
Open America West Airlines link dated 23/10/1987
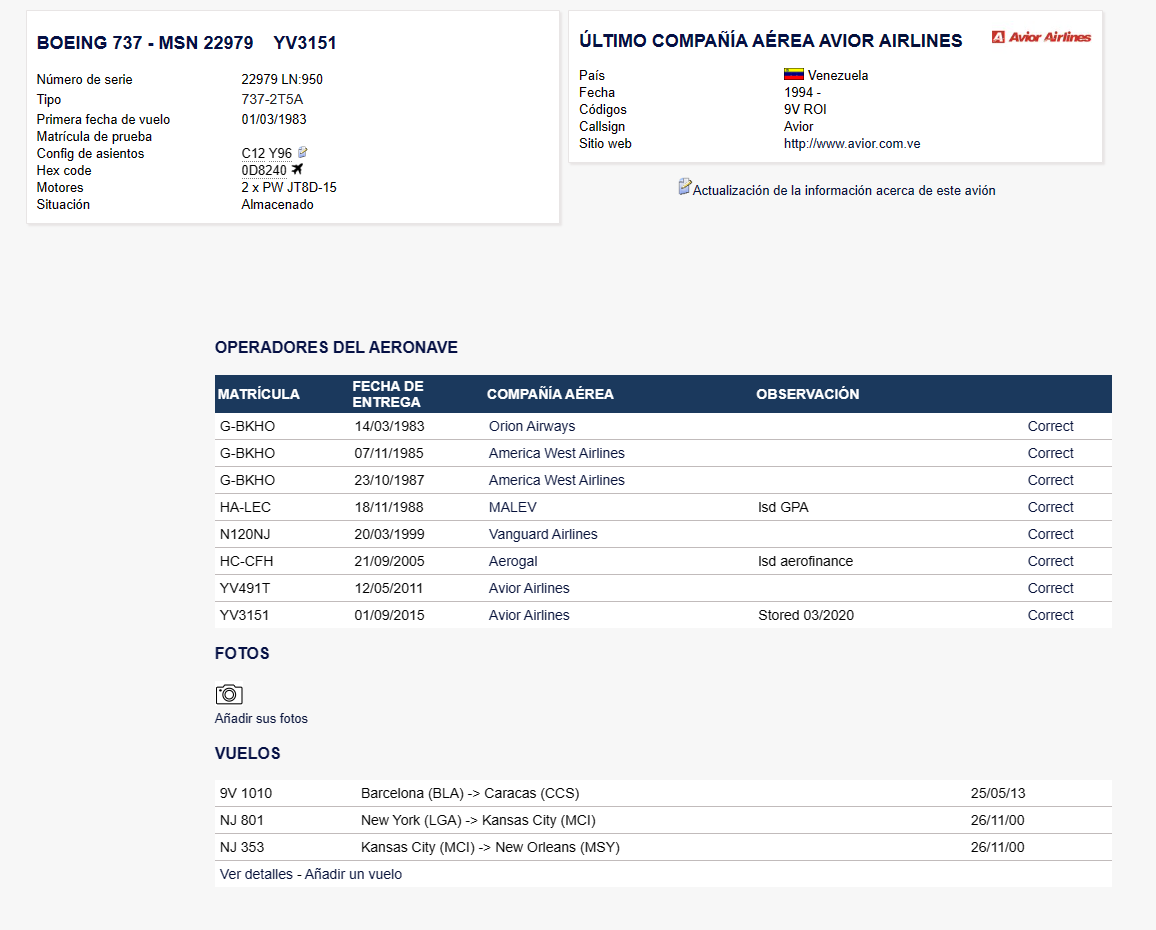557,480
